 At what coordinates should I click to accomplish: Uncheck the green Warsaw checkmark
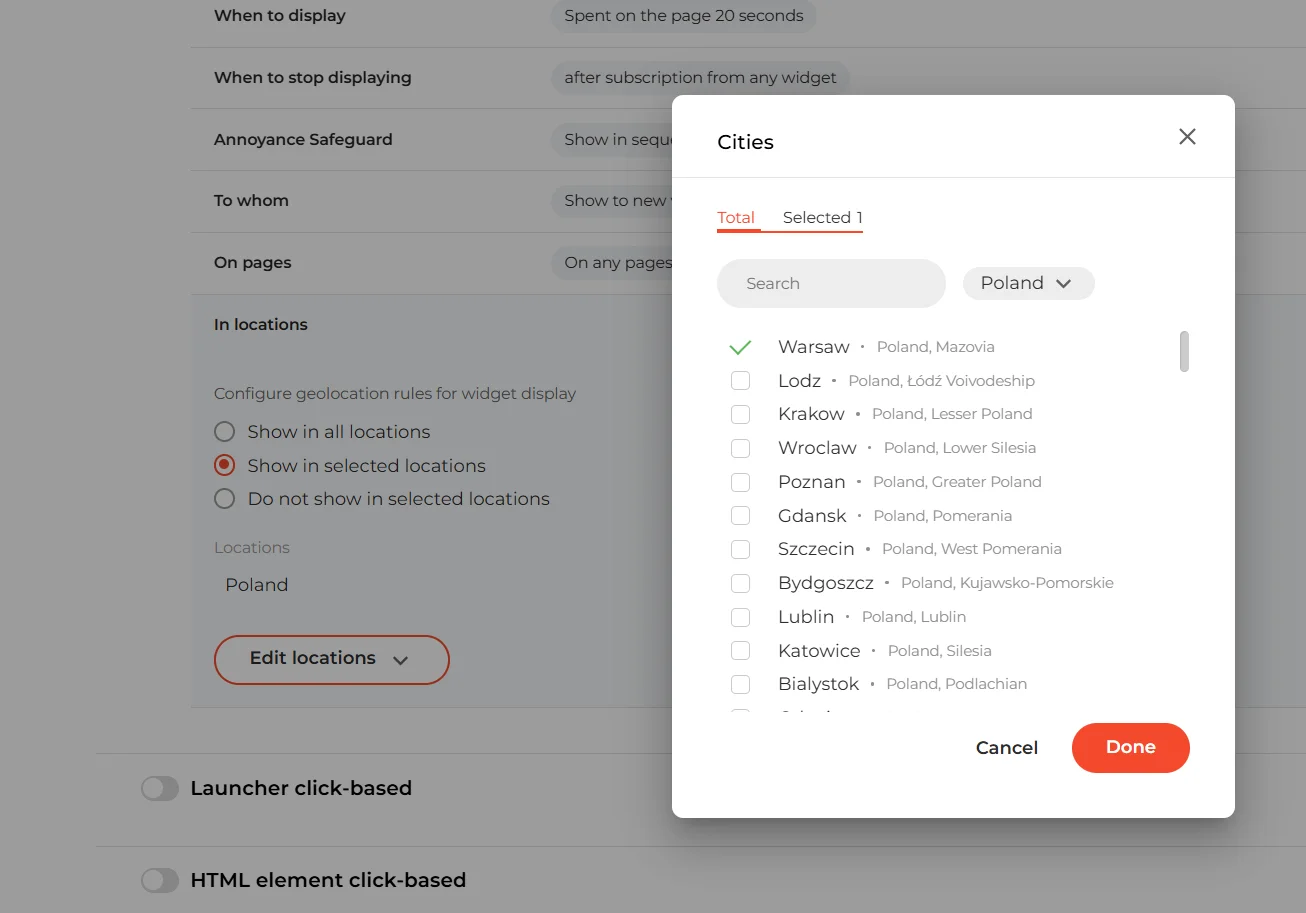[x=740, y=348]
